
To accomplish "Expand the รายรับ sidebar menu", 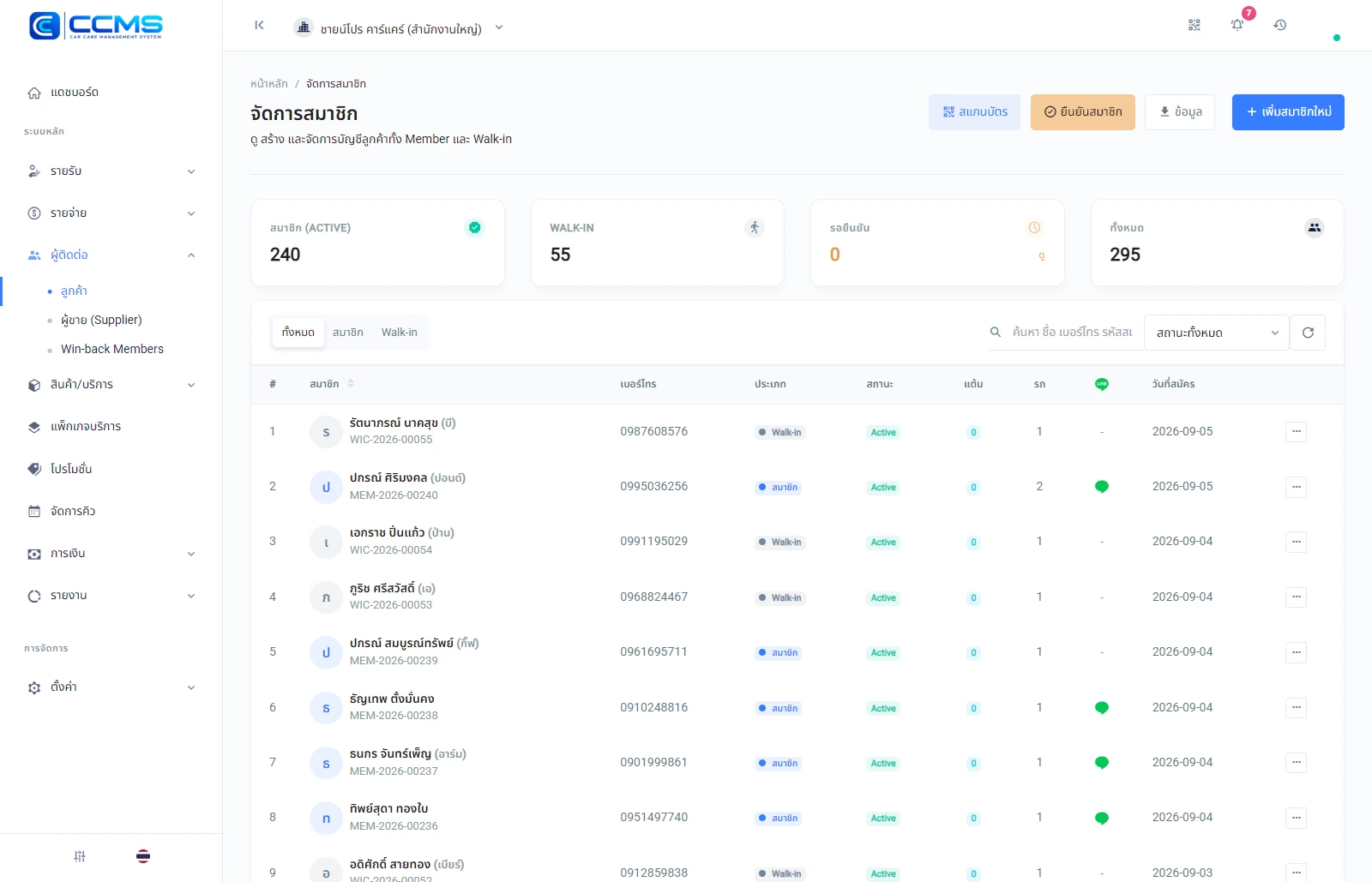I will 111,171.
